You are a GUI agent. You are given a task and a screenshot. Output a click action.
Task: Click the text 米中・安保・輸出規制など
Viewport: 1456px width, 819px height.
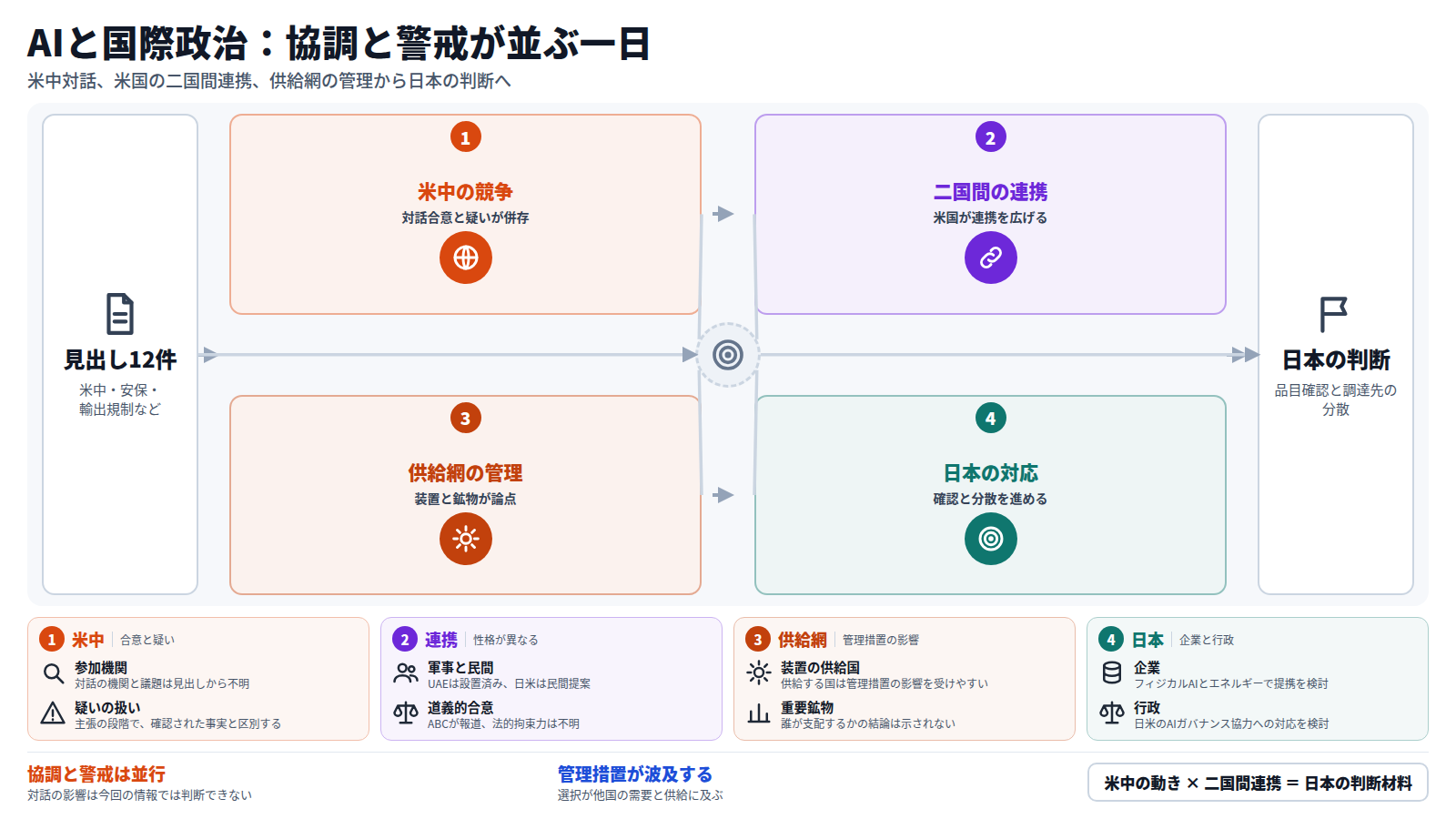[120, 399]
